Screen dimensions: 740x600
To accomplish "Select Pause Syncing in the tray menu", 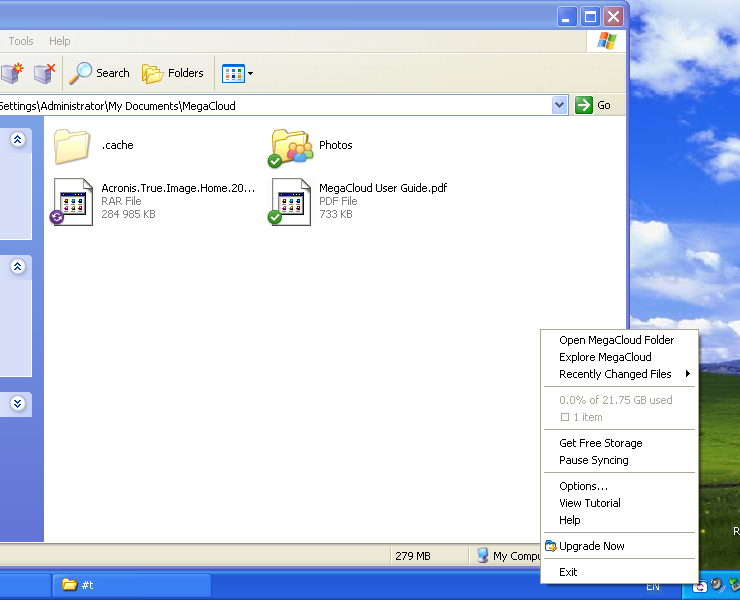I will [x=619, y=460].
